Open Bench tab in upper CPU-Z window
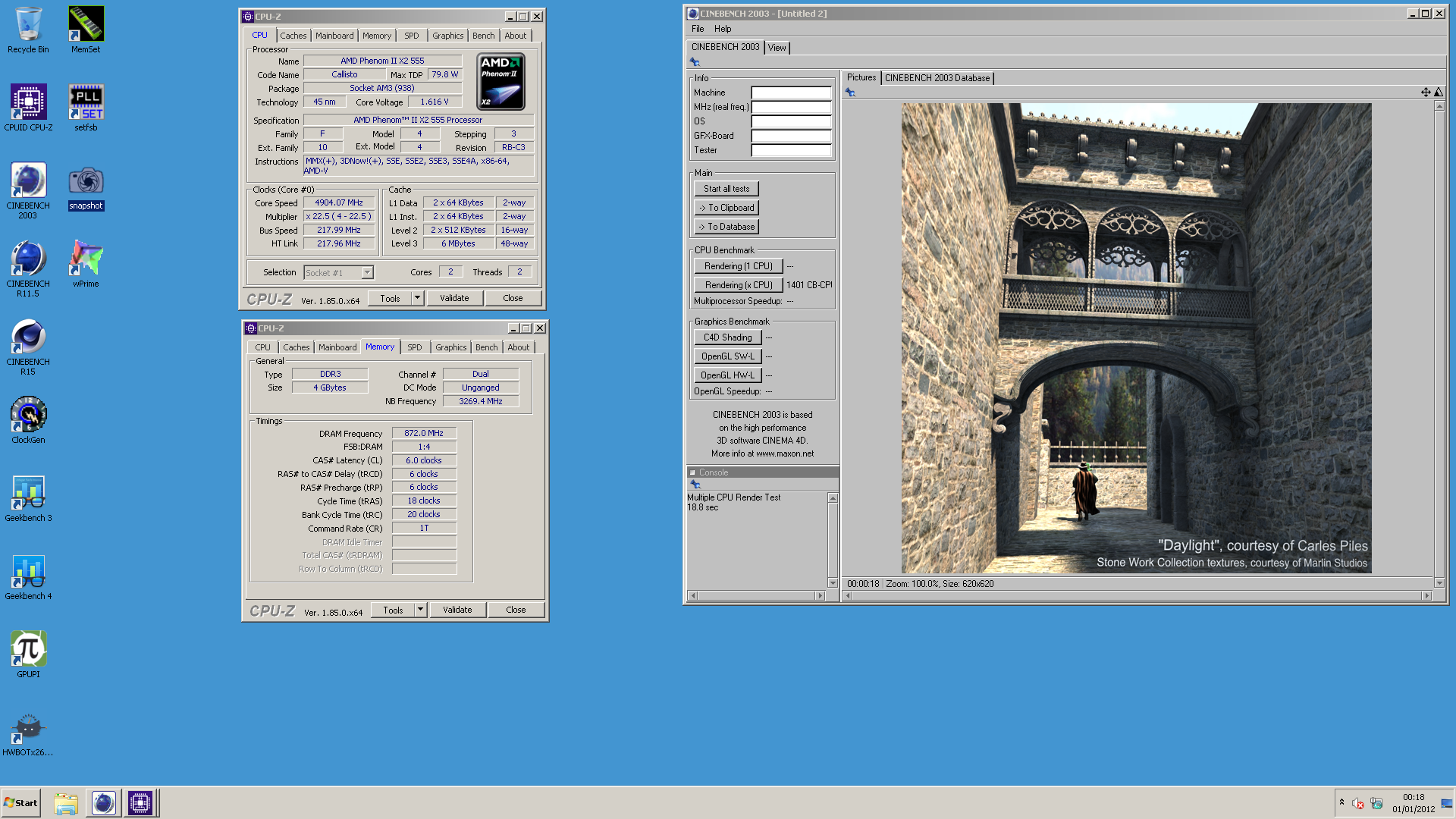Viewport: 1456px width, 819px height. 483,36
